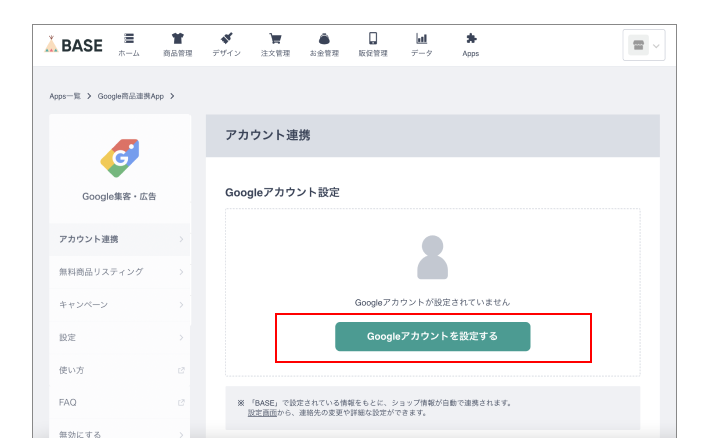713x438 pixels.
Task: Select キャンペーン sidebar item
Action: tap(120, 305)
